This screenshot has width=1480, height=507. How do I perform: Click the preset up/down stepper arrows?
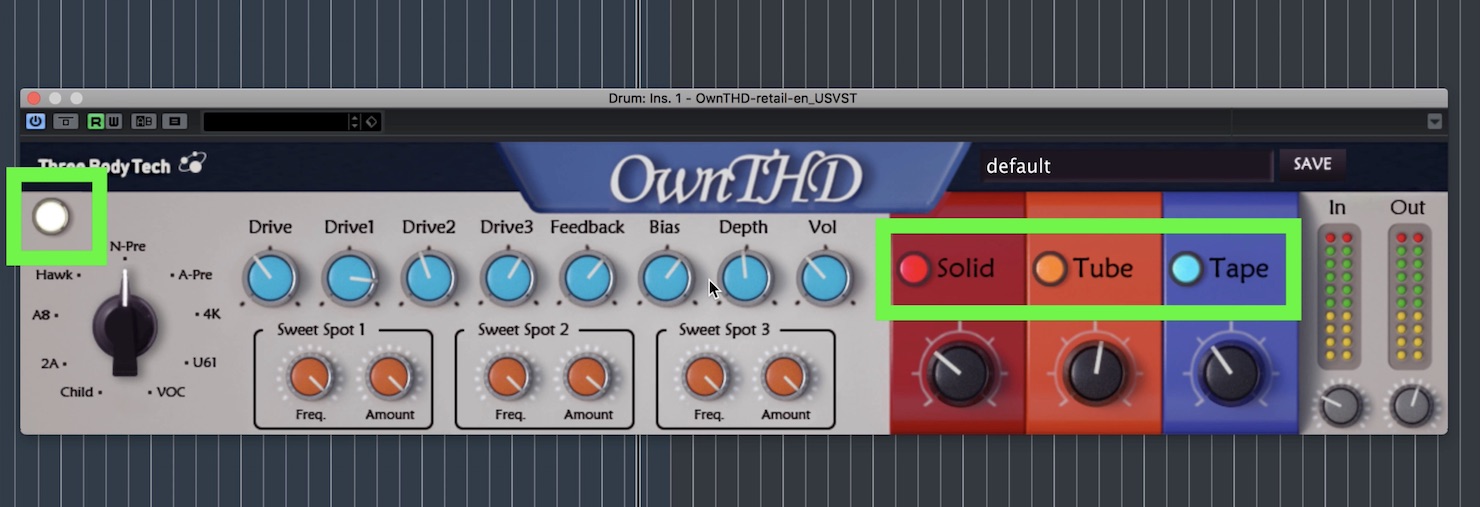tap(354, 122)
